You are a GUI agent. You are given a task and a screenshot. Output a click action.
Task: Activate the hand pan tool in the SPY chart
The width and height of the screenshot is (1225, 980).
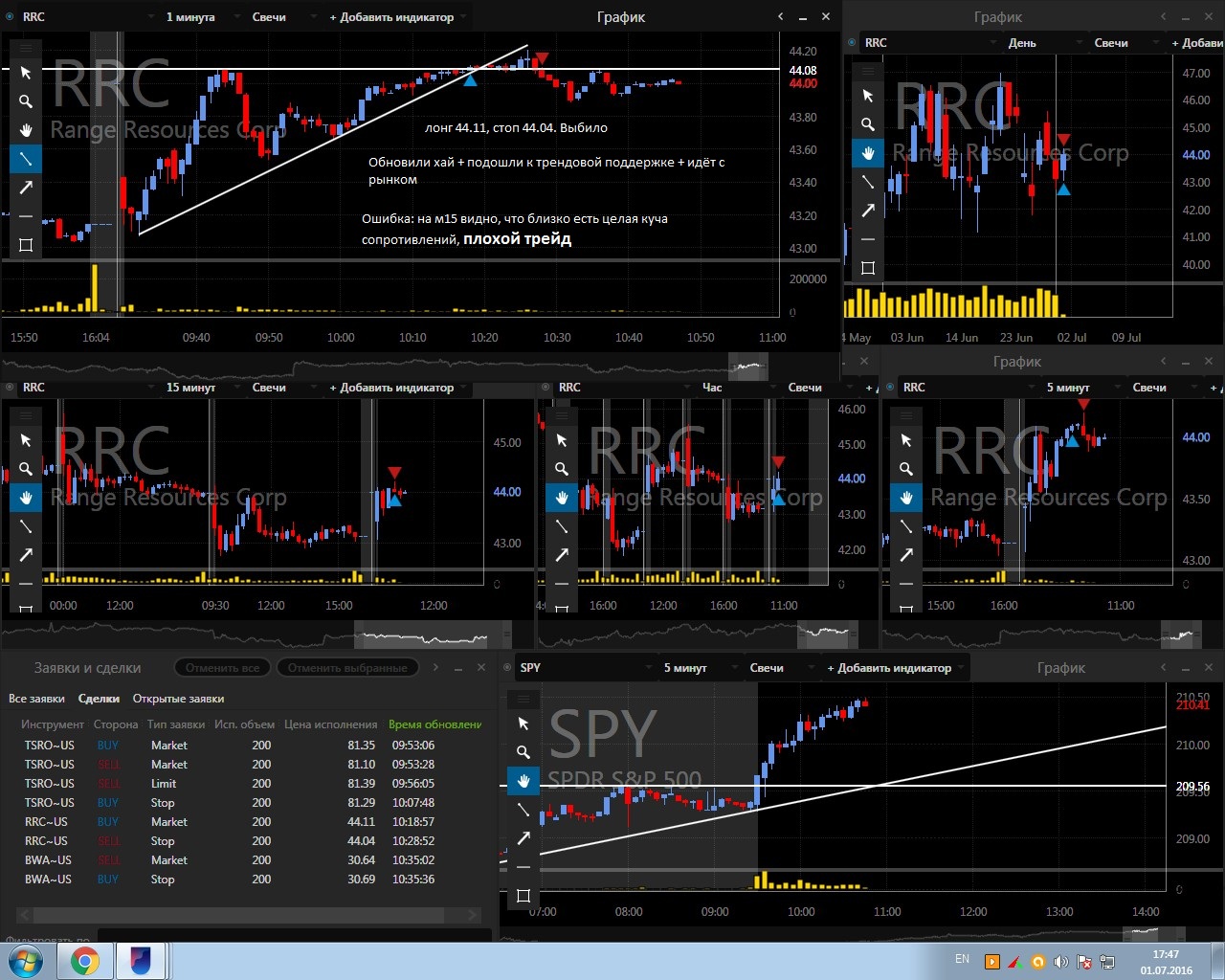(523, 781)
